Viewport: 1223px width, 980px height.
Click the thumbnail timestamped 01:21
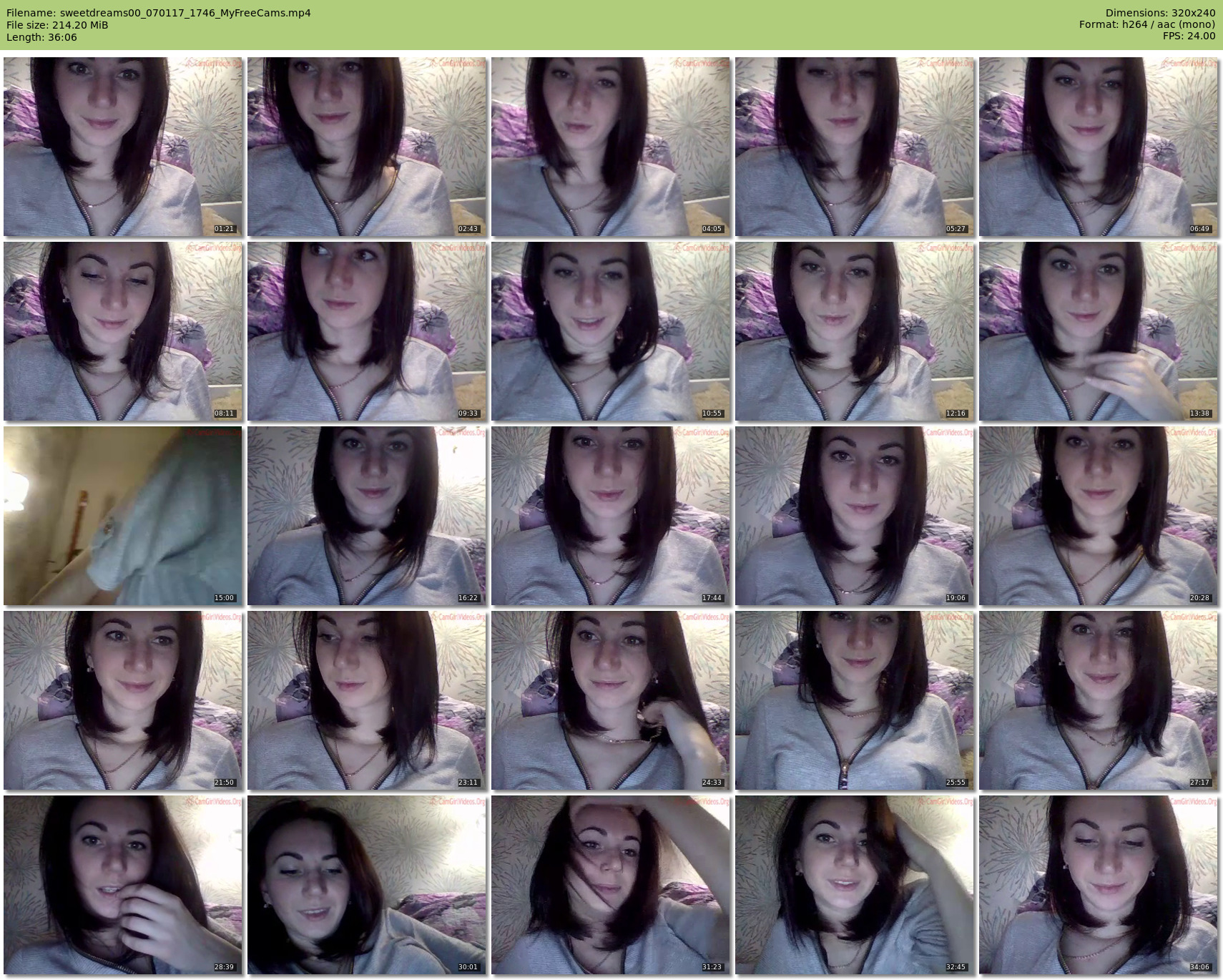[x=122, y=147]
